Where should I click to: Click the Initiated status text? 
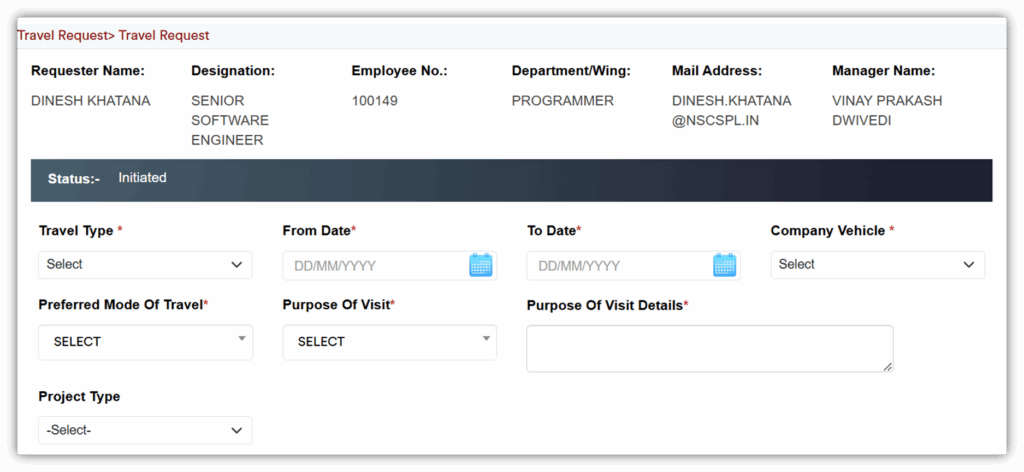coord(142,178)
